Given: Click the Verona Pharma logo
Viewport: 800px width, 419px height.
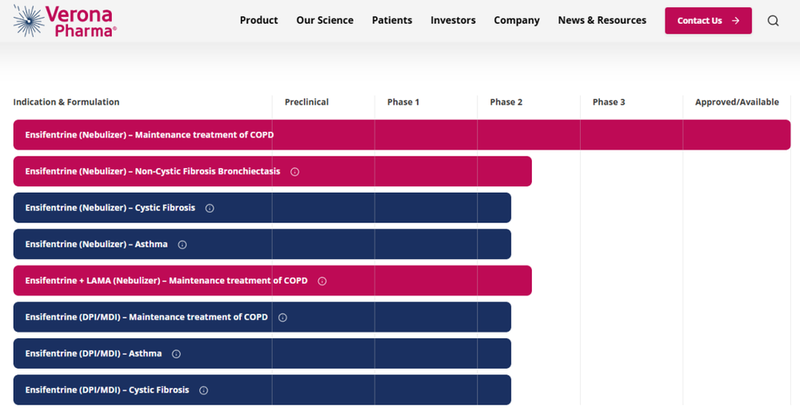Looking at the screenshot, I should [x=65, y=21].
